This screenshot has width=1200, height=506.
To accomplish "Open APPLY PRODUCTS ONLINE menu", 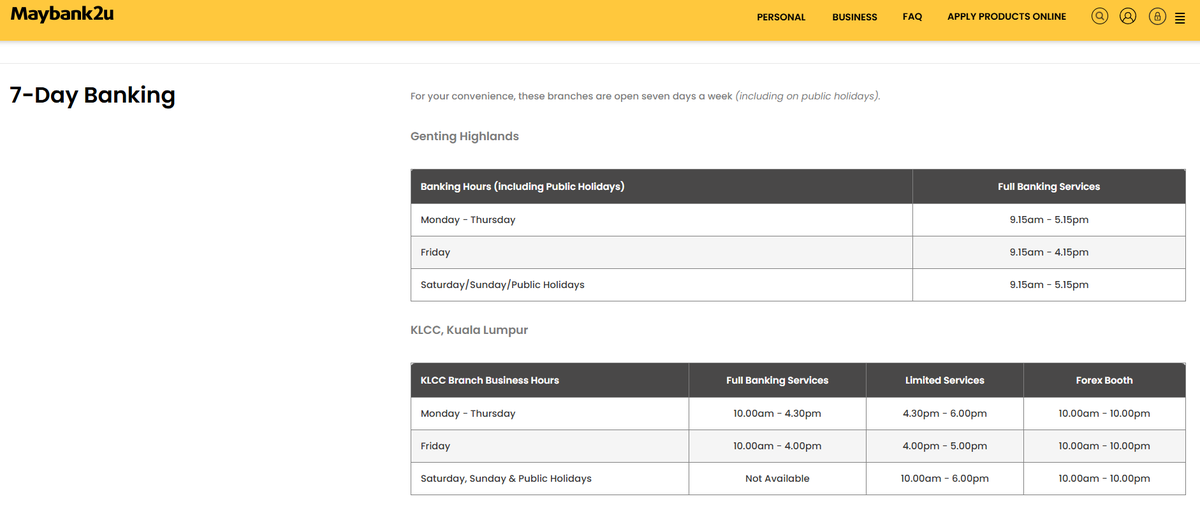I will (x=1006, y=17).
